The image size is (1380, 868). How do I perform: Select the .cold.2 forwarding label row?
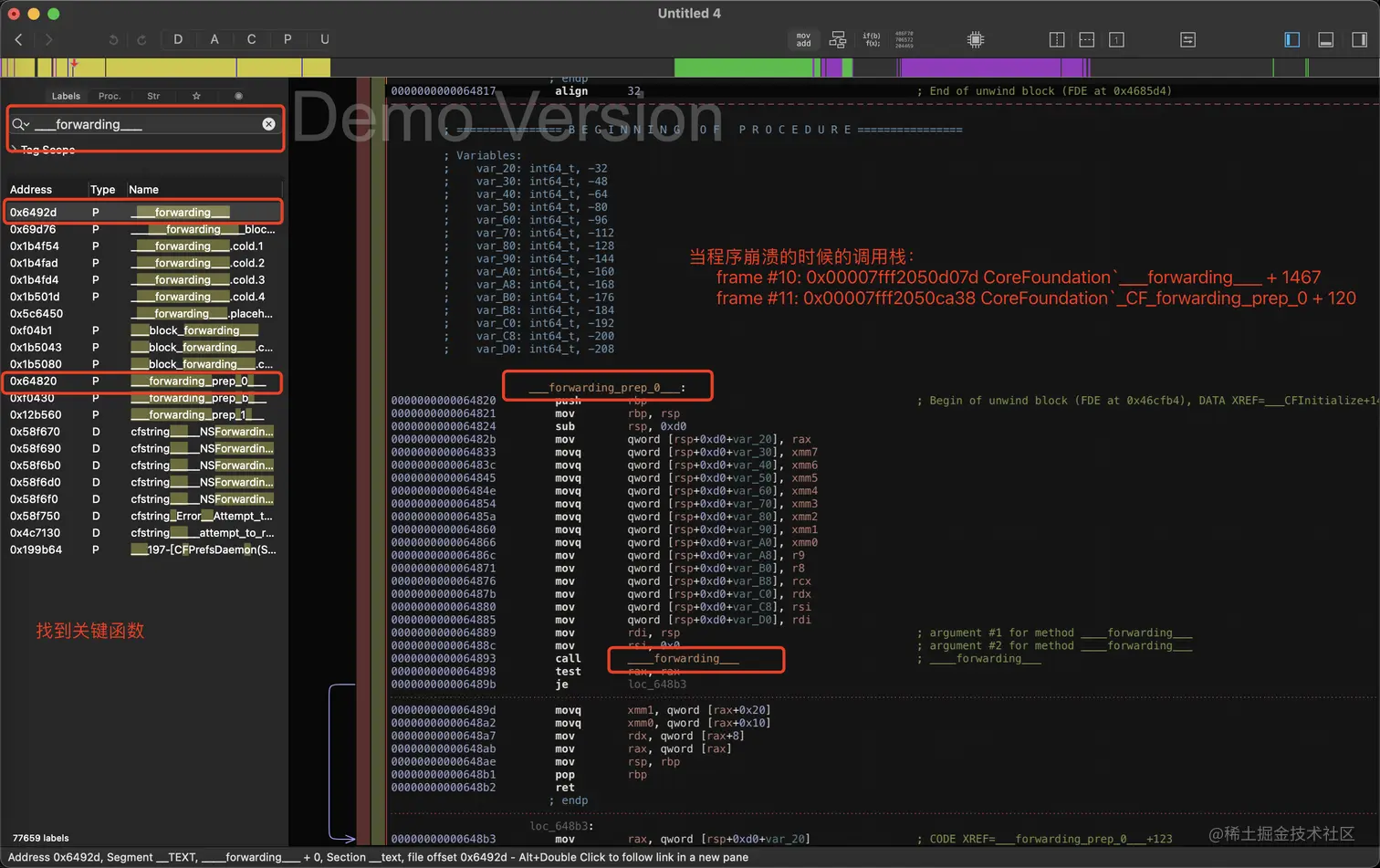(142, 263)
